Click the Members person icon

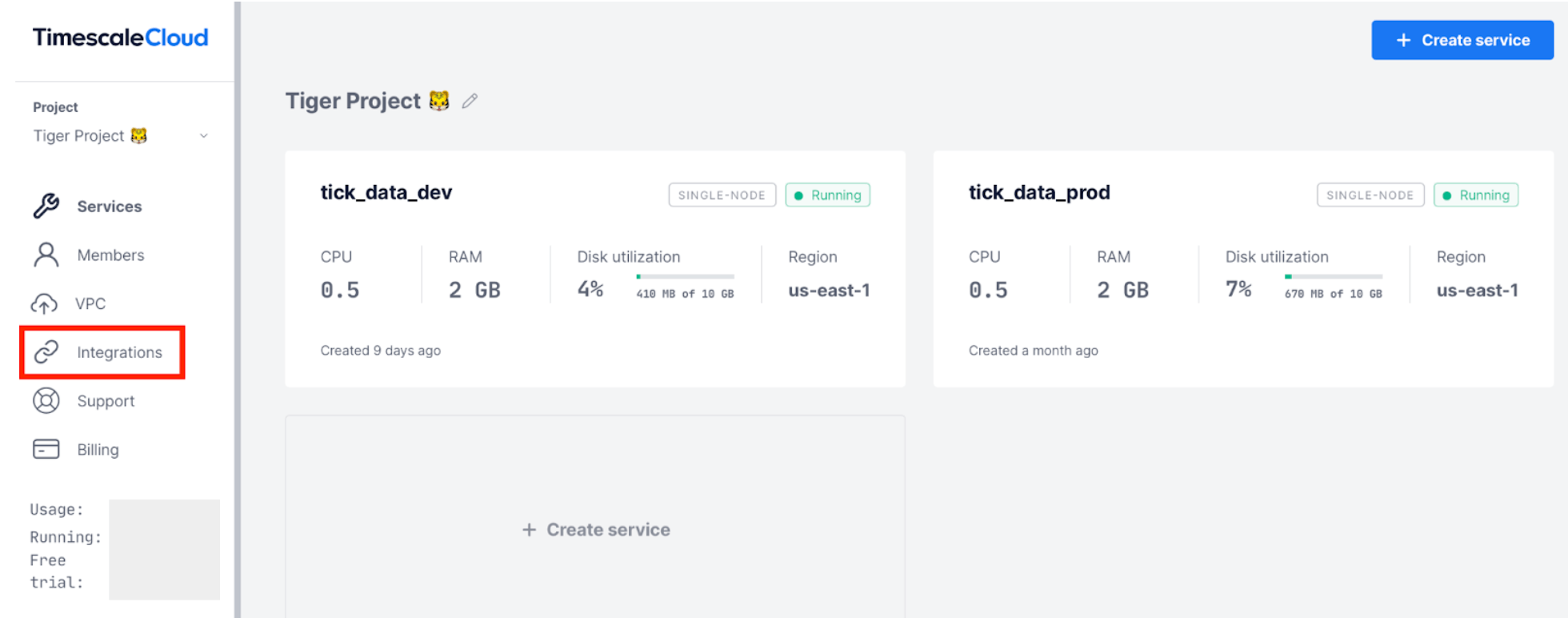46,255
